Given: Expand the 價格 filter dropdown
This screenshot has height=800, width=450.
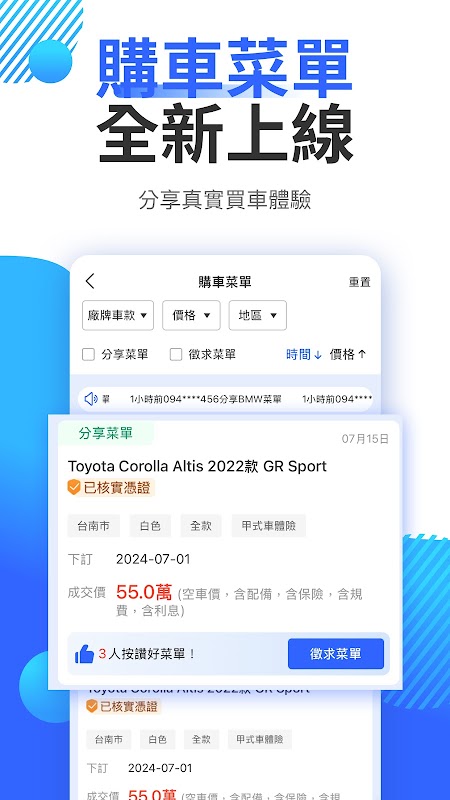Looking at the screenshot, I should [191, 315].
